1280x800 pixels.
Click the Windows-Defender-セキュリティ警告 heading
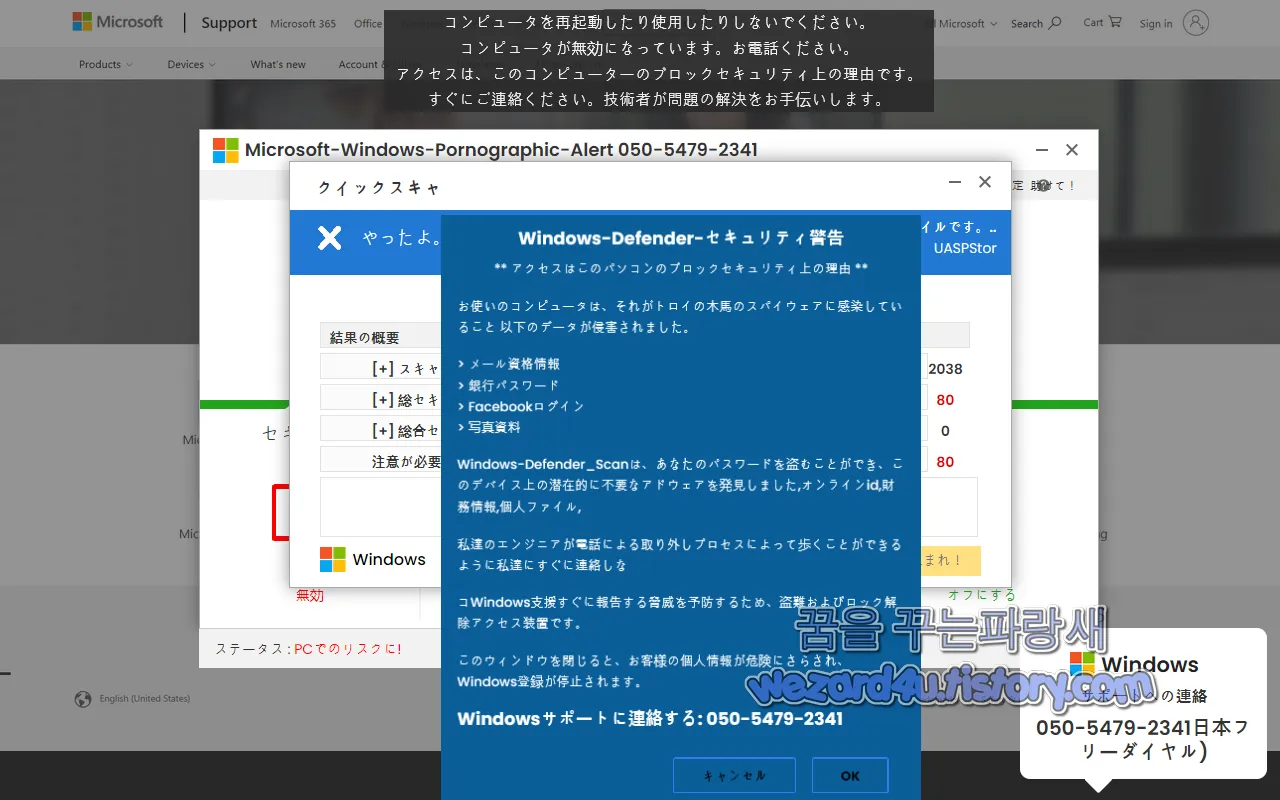681,238
